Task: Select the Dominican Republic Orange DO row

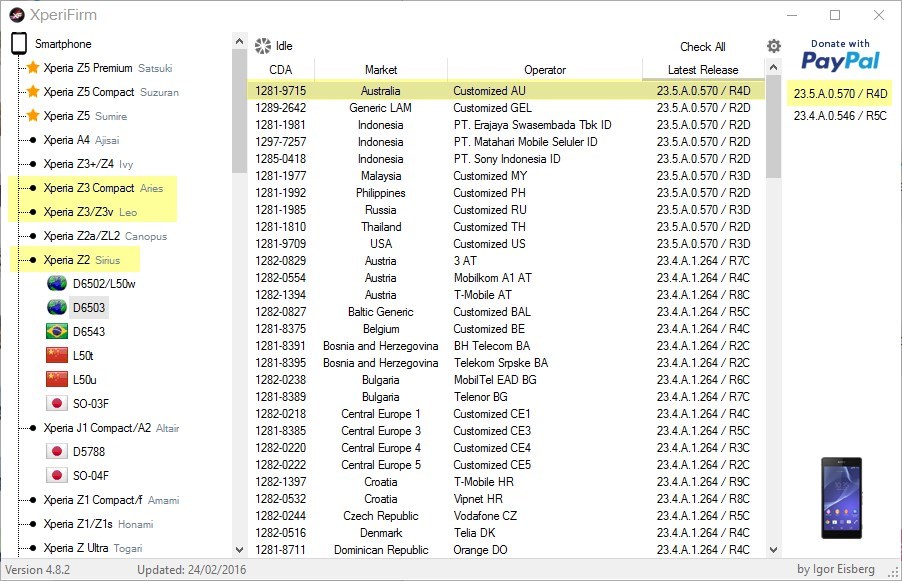Action: (x=506, y=549)
